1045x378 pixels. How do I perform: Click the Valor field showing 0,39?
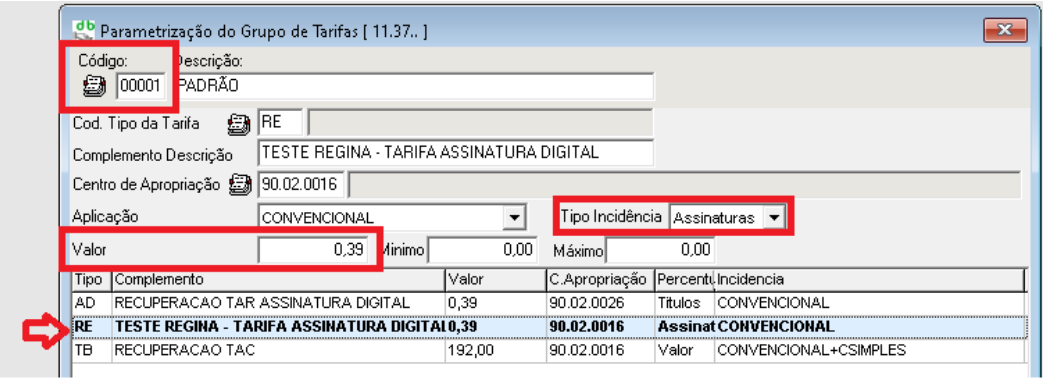pyautogui.click(x=313, y=250)
